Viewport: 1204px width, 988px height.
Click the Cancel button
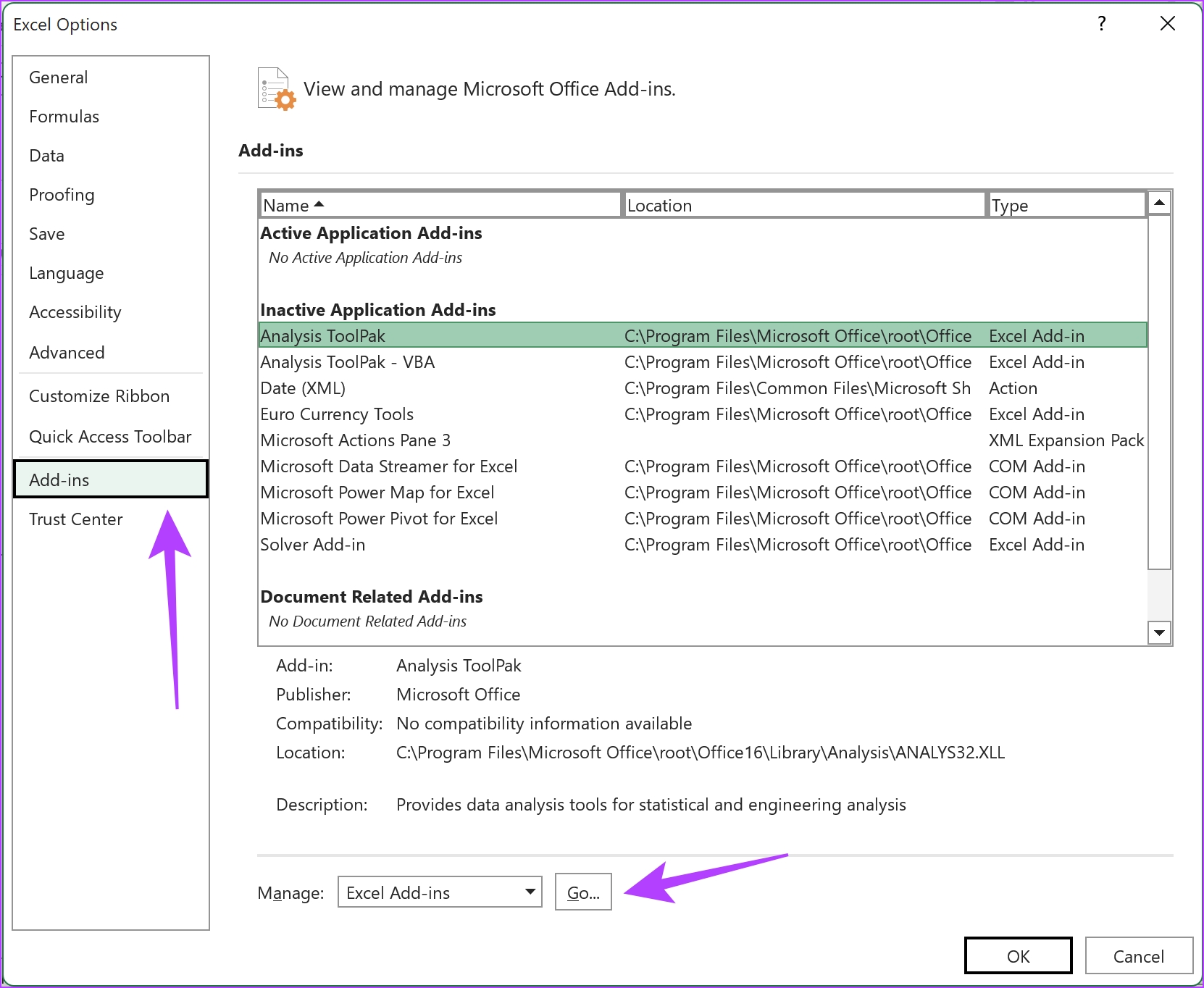coord(1139,956)
